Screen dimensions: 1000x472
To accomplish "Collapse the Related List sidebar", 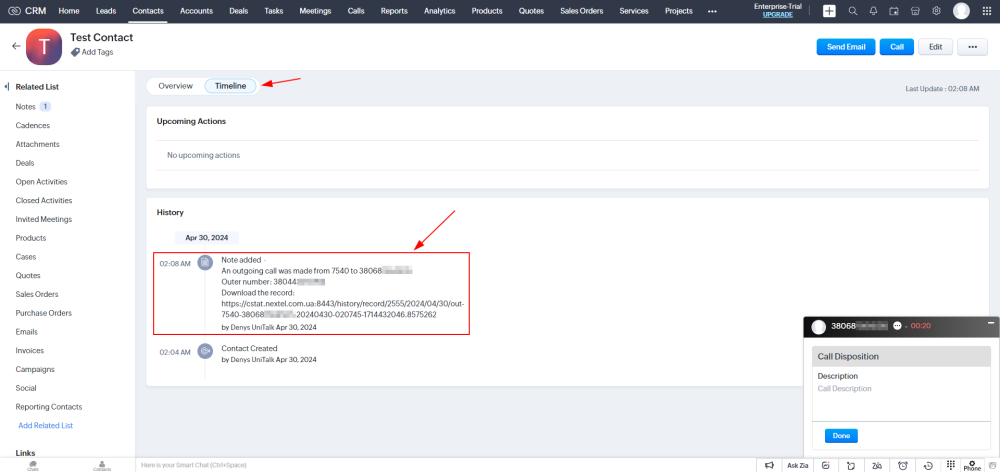I will tap(6, 87).
